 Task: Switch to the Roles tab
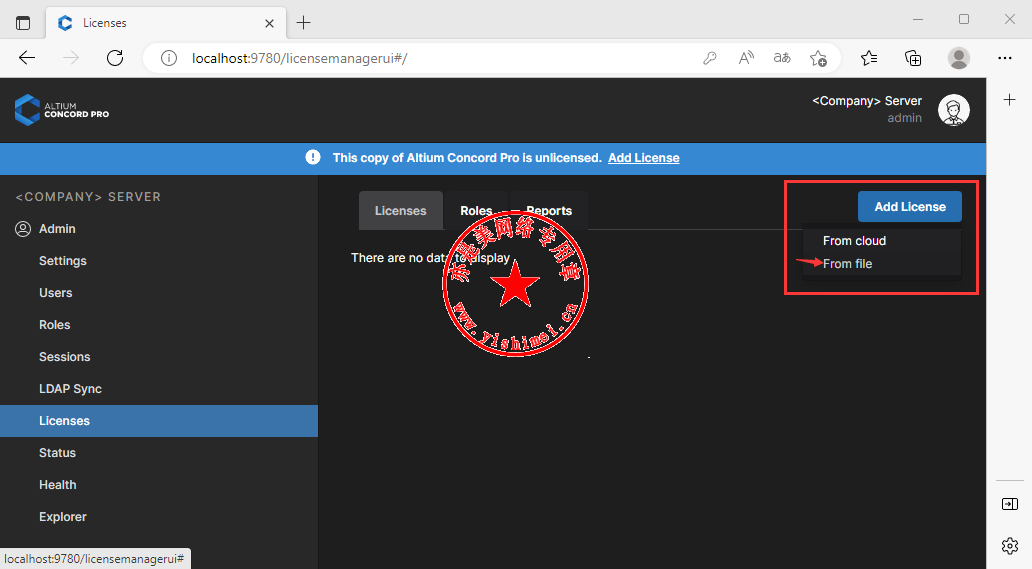[476, 210]
